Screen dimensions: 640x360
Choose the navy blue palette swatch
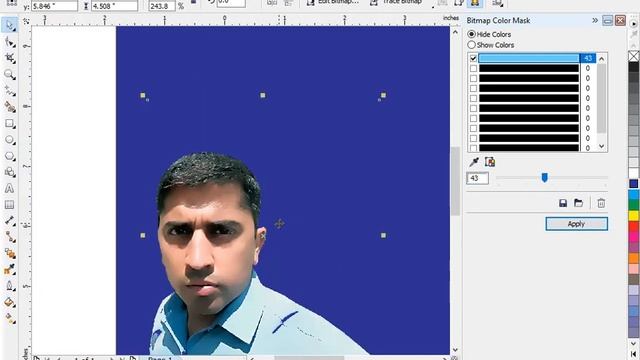[x=633, y=184]
